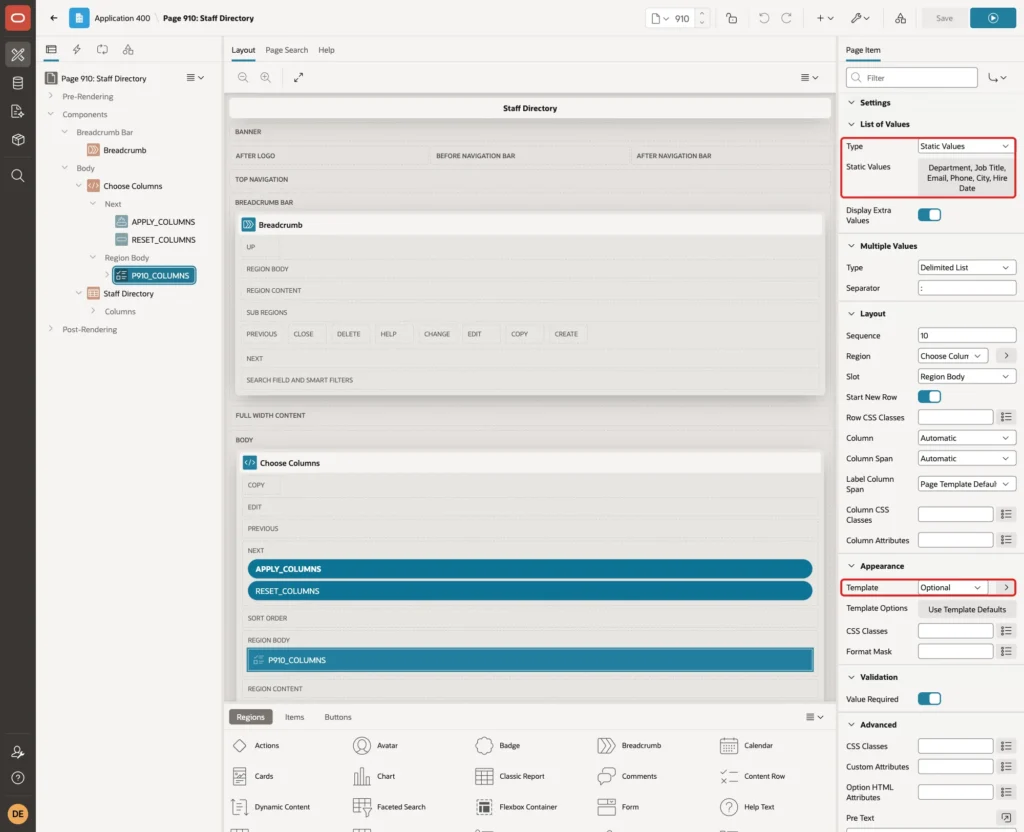Open List of Values Type dropdown
The width and height of the screenshot is (1024, 832).
[x=966, y=146]
